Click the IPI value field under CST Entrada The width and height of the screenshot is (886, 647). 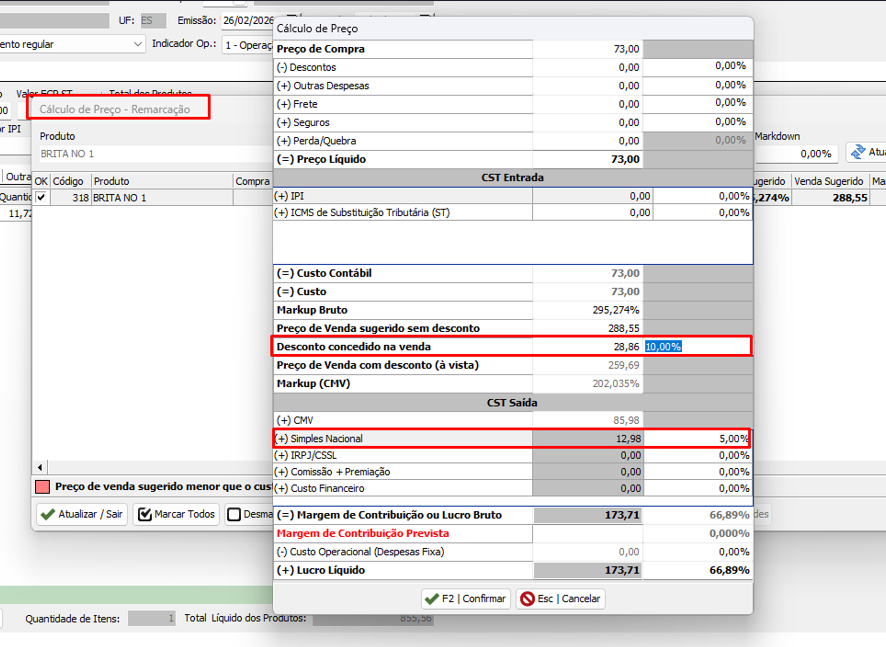click(x=594, y=196)
